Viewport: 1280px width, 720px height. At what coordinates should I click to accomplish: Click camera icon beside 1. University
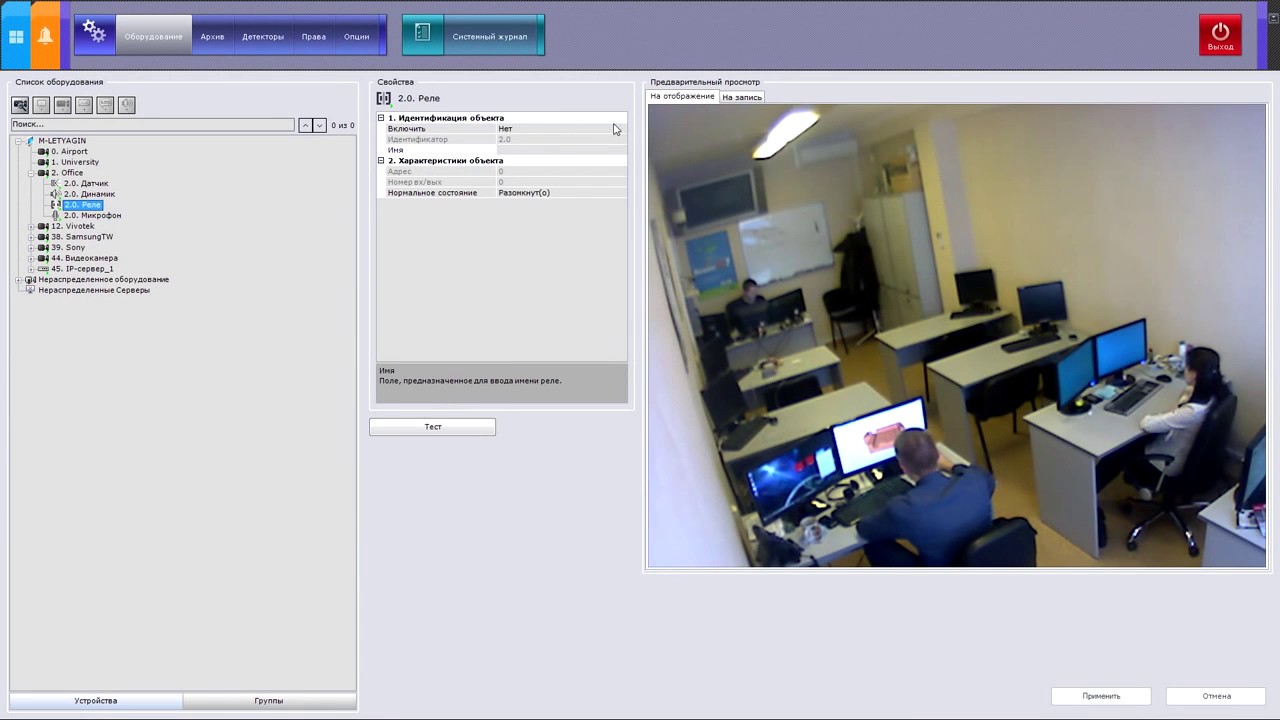click(x=43, y=162)
